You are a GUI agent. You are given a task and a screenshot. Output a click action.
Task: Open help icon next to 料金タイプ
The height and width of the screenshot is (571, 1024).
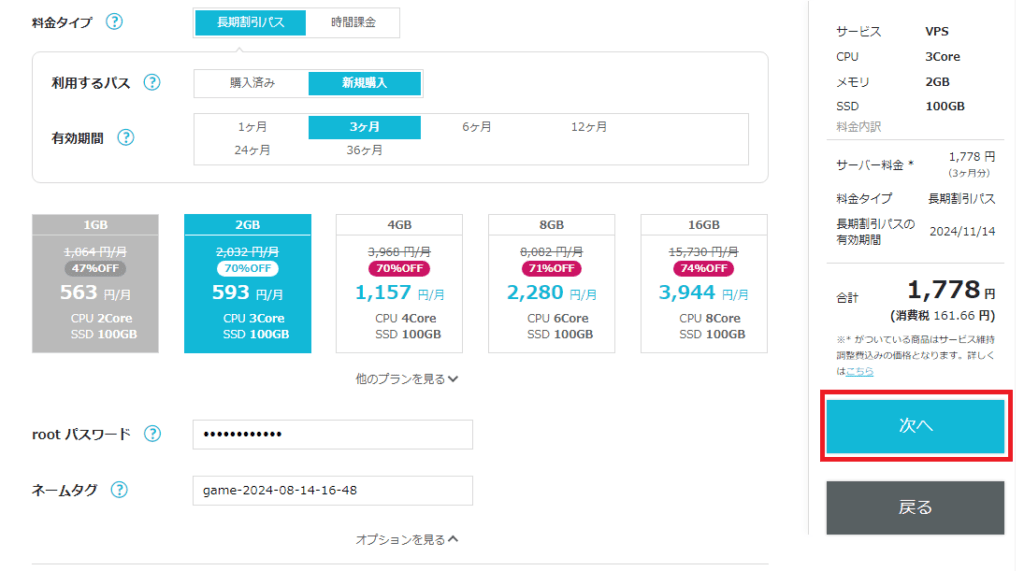[x=114, y=22]
